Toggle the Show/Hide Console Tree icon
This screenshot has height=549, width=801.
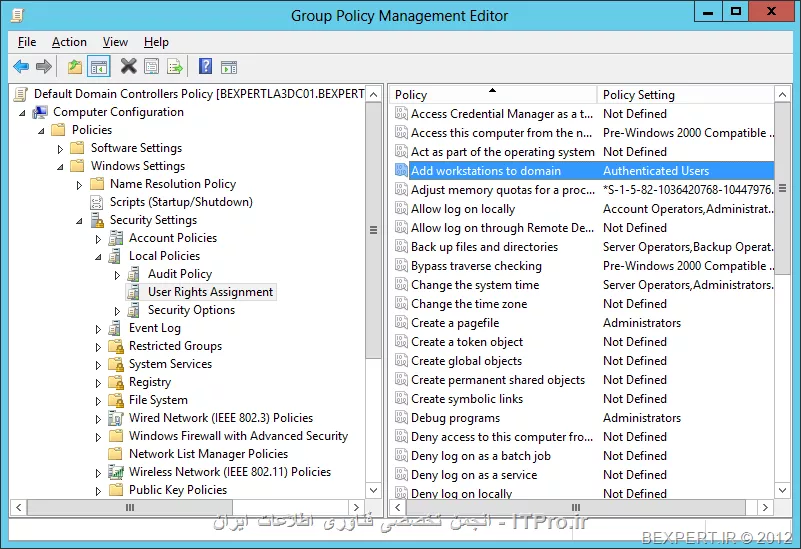pyautogui.click(x=98, y=67)
